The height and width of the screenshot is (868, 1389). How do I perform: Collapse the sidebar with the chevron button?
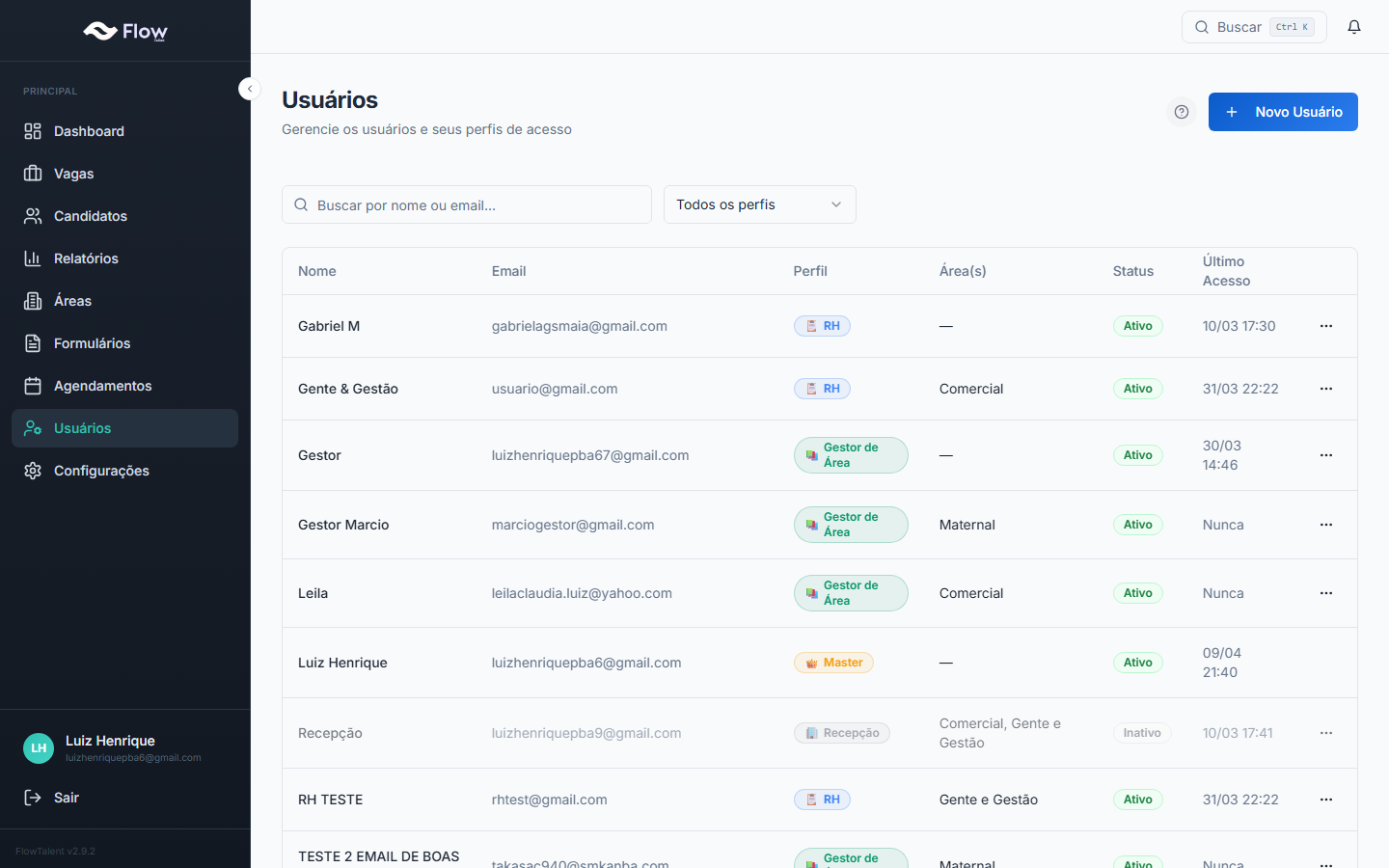pos(250,89)
